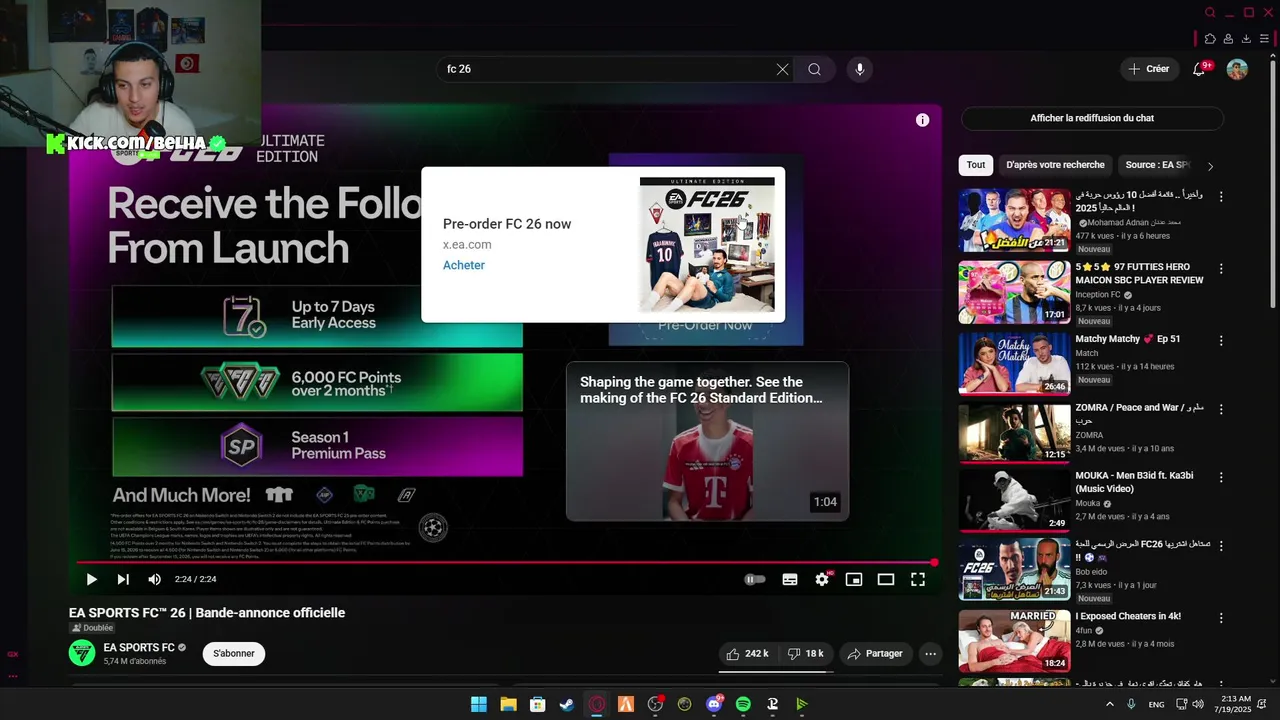Open browser extensions puzzle icon
The image size is (1280, 720).
click(x=1210, y=39)
